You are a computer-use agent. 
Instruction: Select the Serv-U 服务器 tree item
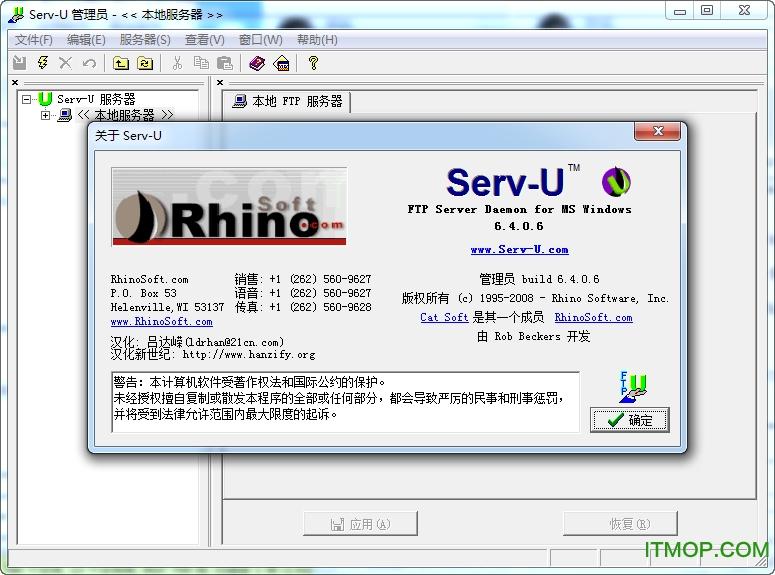96,99
